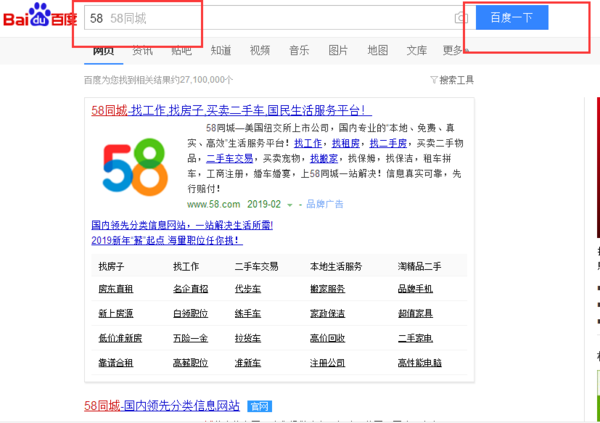Image resolution: width=600 pixels, height=423 pixels.
Task: Open the 品牌手机 link
Action: pos(415,289)
